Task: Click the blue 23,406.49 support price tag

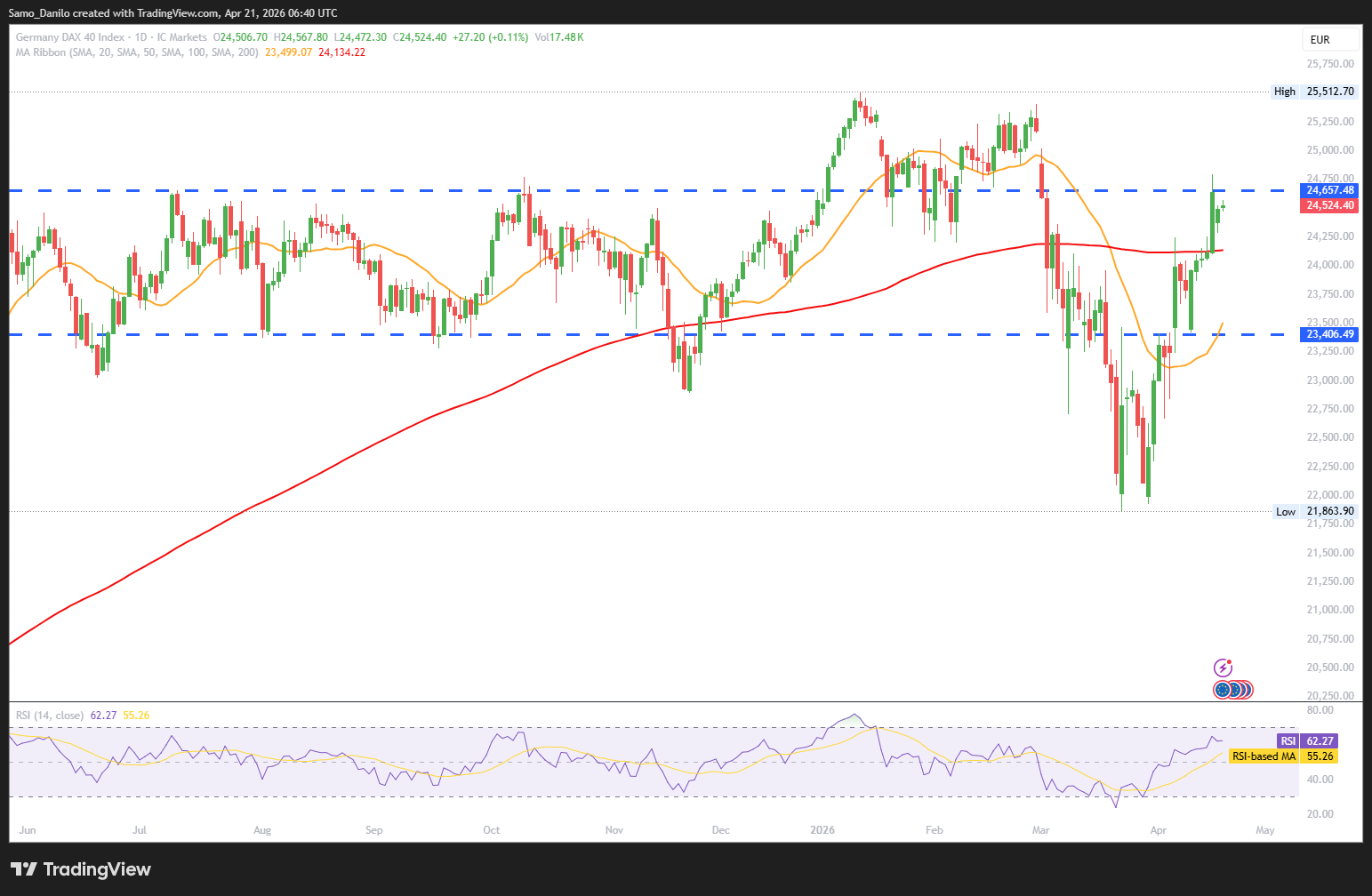Action: tap(1330, 334)
